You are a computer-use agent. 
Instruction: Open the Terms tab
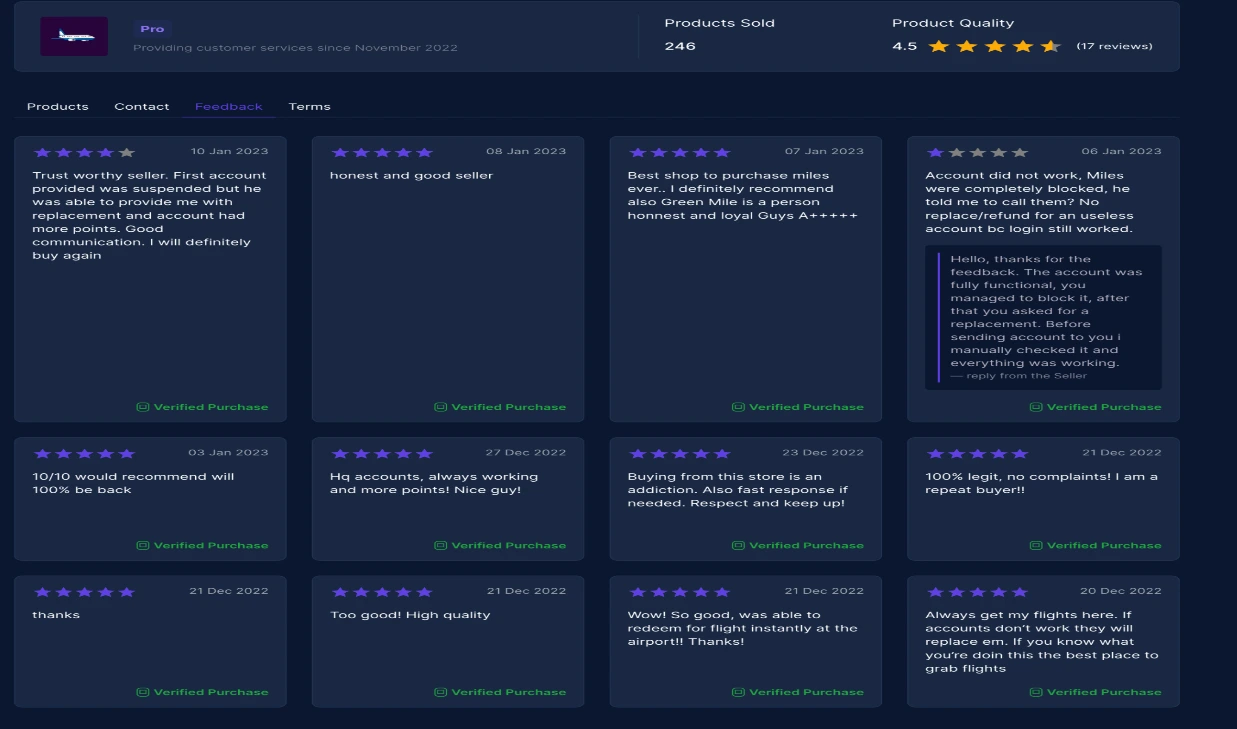pyautogui.click(x=310, y=106)
